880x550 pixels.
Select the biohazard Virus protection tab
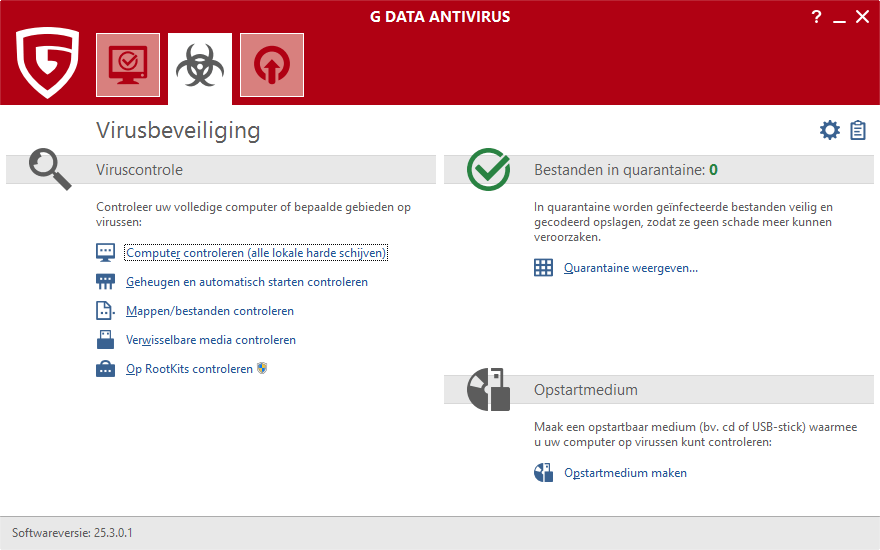(200, 68)
